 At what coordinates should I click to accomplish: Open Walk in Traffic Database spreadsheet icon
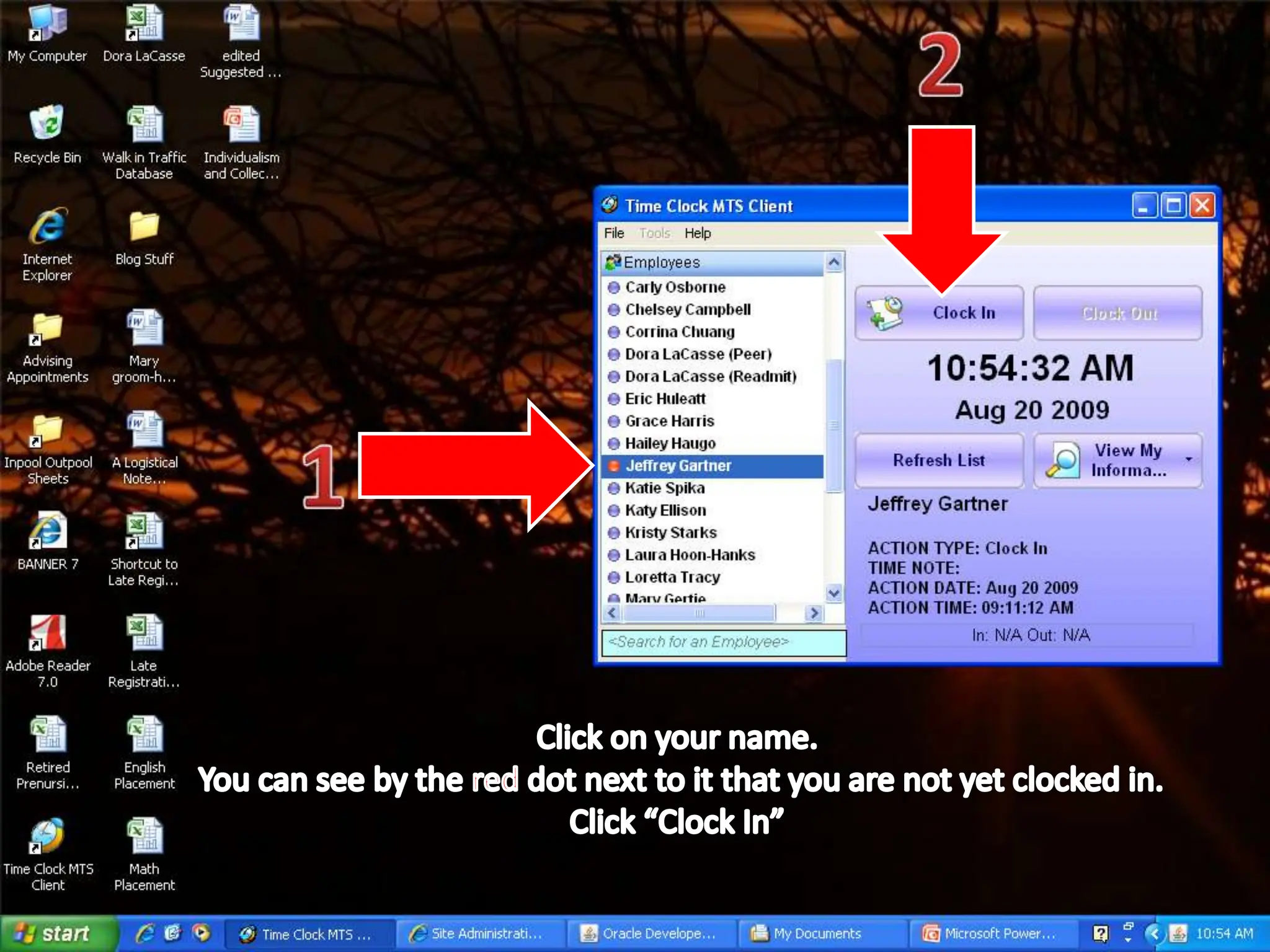point(144,124)
